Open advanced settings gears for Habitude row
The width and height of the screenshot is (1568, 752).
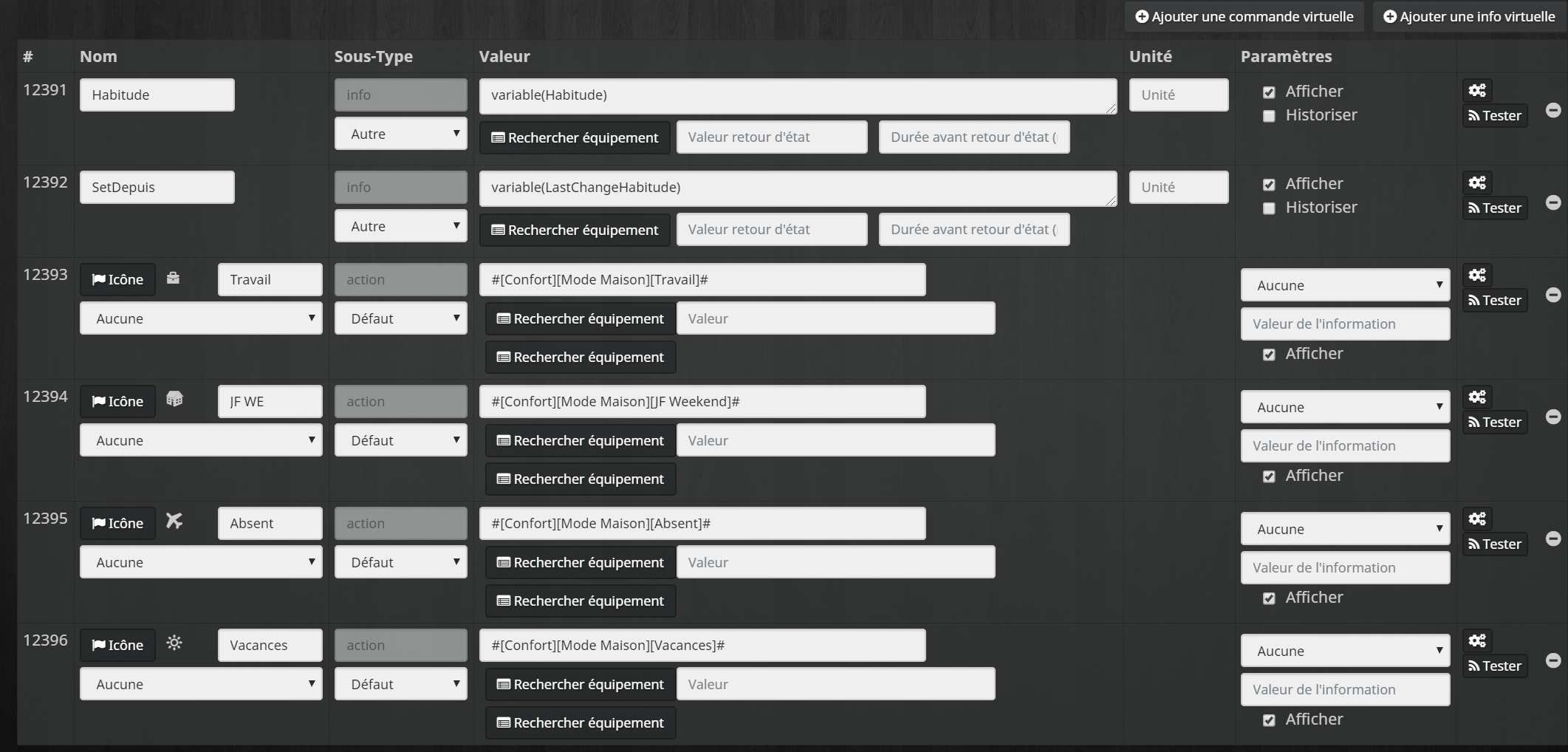(x=1477, y=90)
